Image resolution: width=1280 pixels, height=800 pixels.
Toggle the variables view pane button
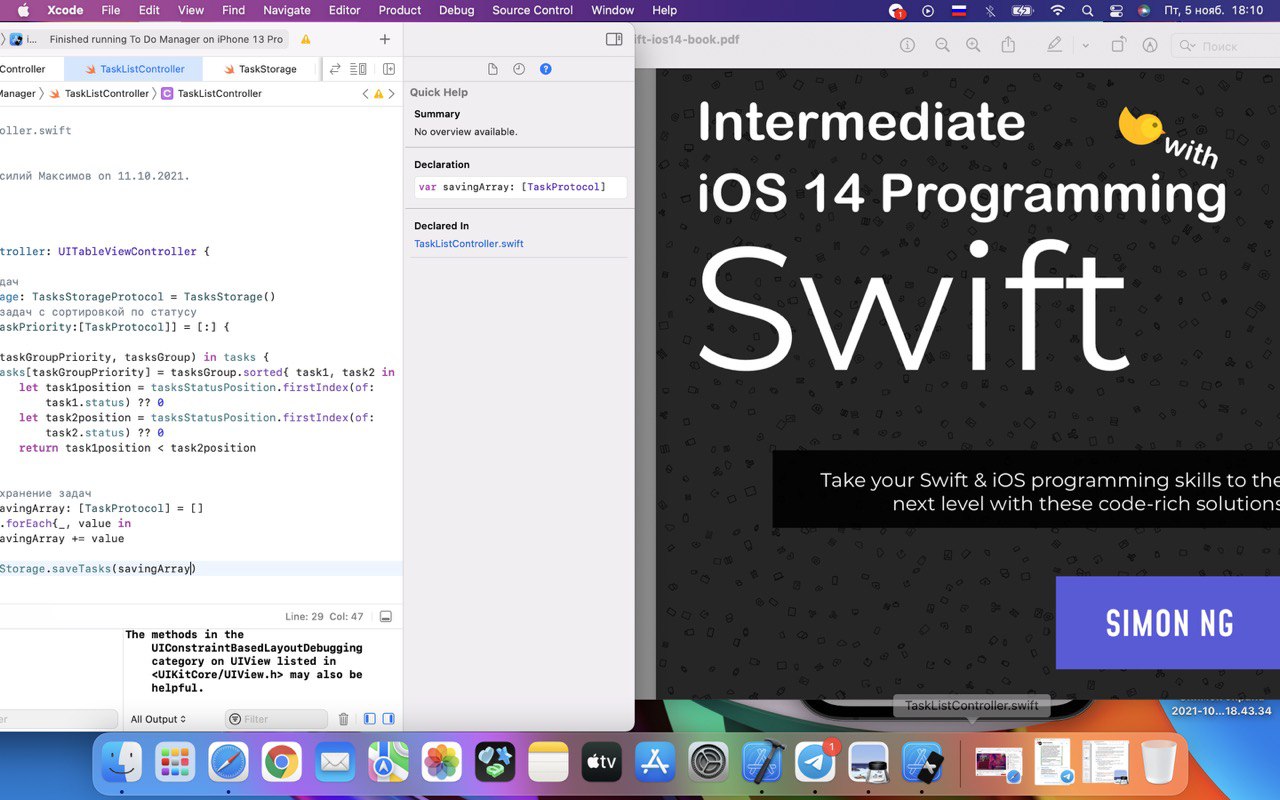(370, 719)
